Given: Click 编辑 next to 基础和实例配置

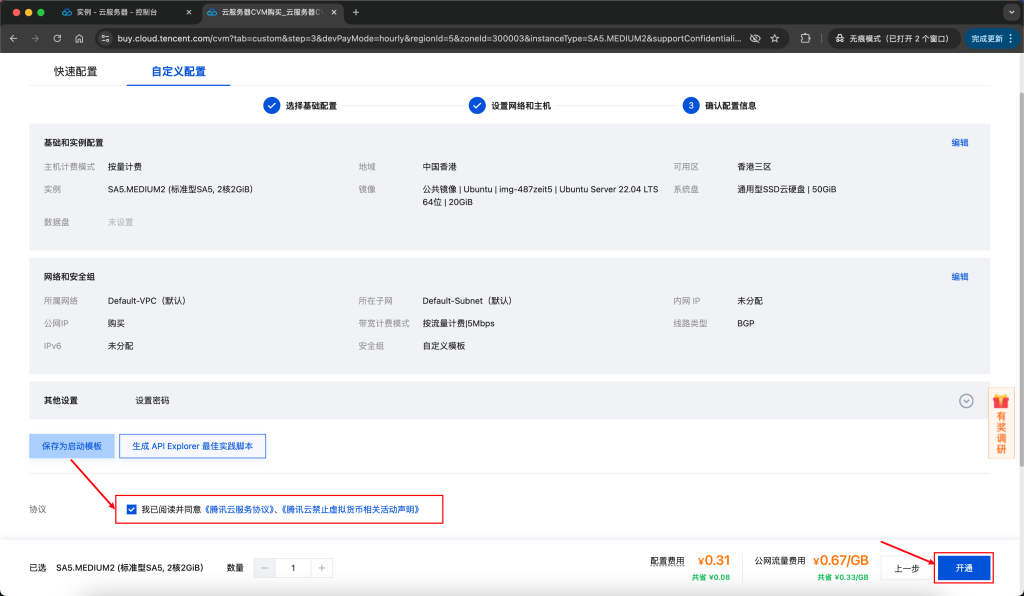Looking at the screenshot, I should click(x=959, y=142).
